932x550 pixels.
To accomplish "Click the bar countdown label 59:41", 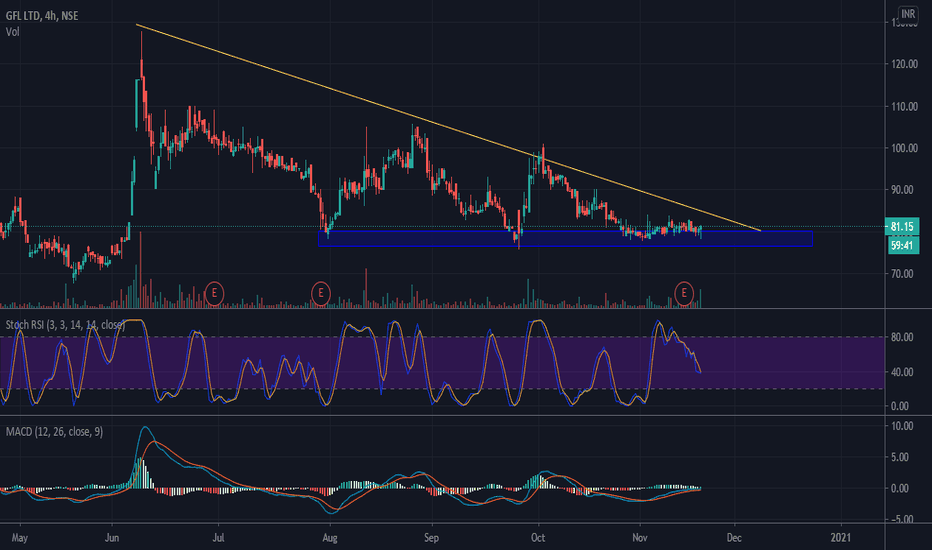I will tap(902, 245).
